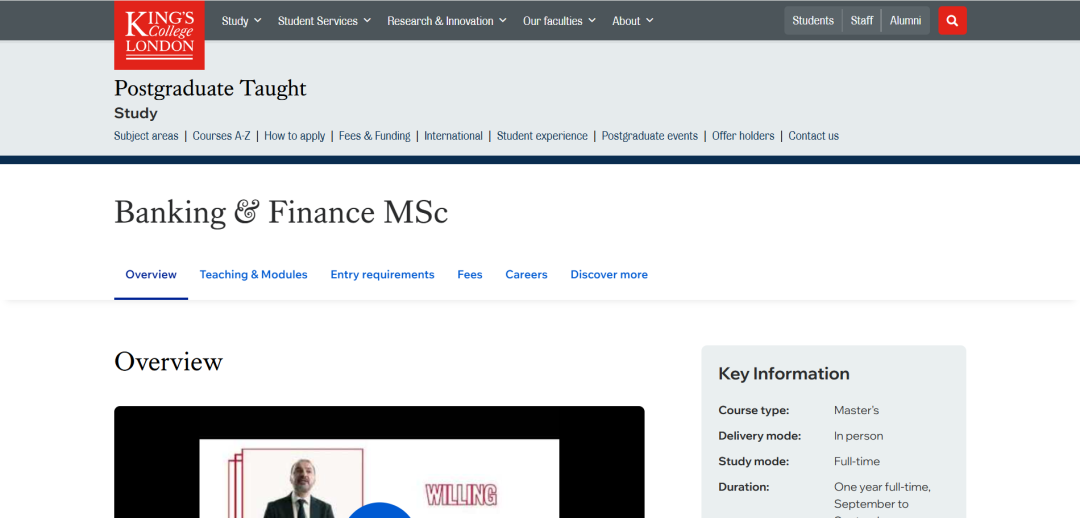This screenshot has height=518, width=1080.
Task: Click the Study mode label
Action: click(754, 462)
